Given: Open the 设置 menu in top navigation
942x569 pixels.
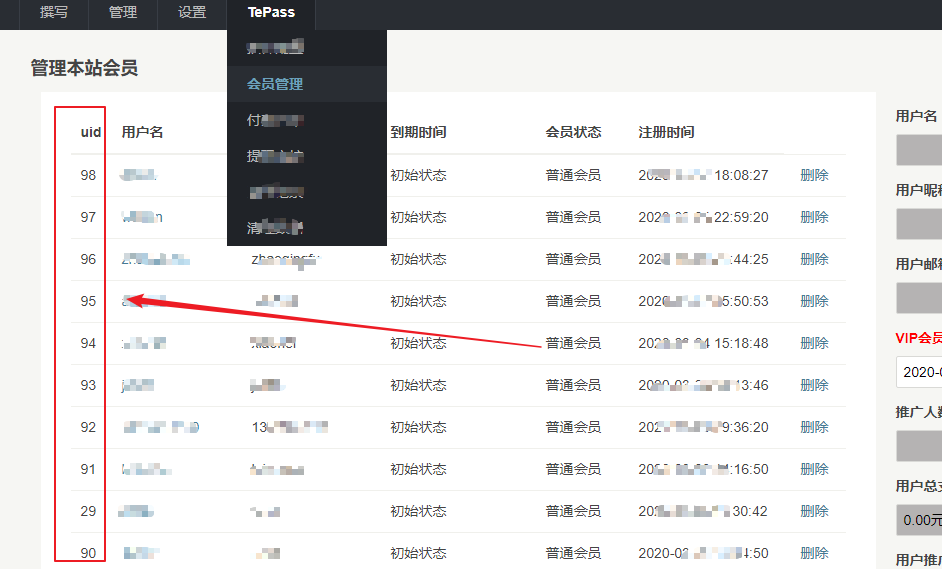Looking at the screenshot, I should coord(192,13).
